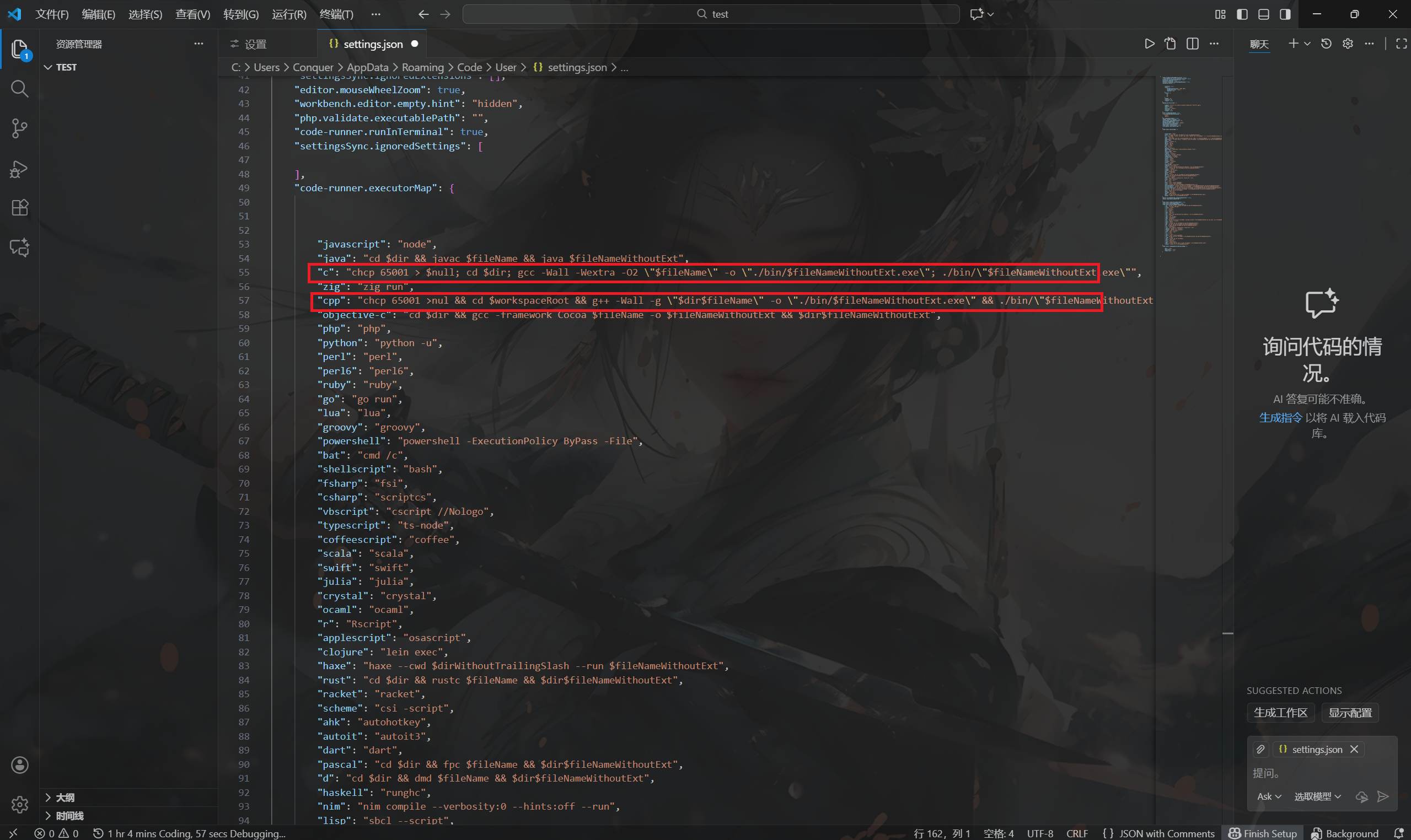Click the 生成工作区 suggested action button
This screenshot has height=840, width=1411.
pos(1281,712)
